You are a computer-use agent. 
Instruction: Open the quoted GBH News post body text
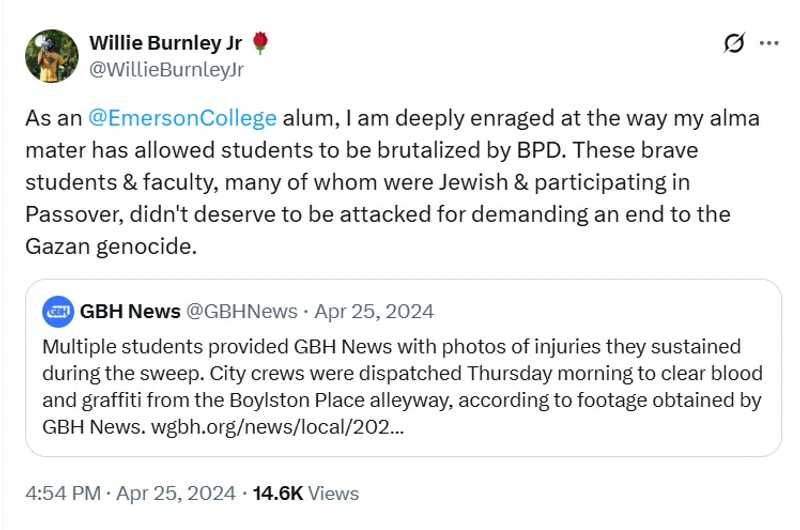[x=400, y=387]
